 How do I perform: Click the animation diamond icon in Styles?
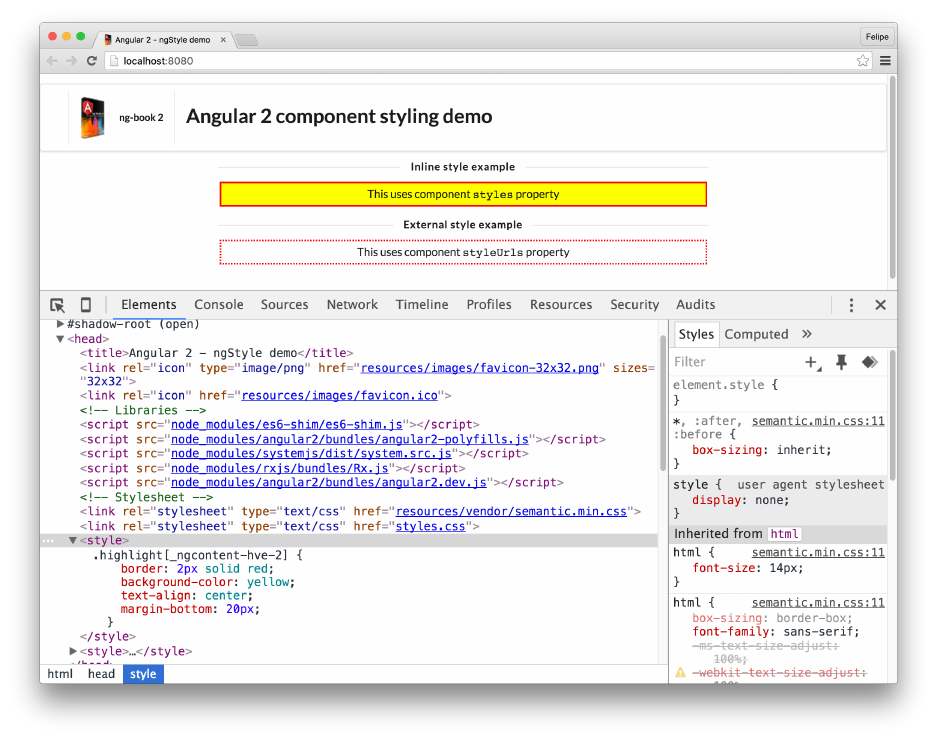[870, 362]
